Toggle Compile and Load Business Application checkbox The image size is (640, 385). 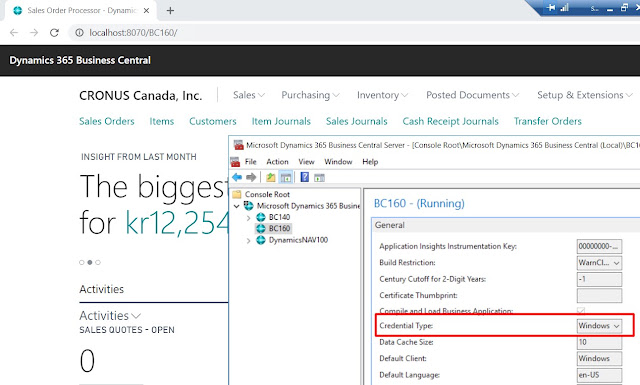tap(581, 311)
